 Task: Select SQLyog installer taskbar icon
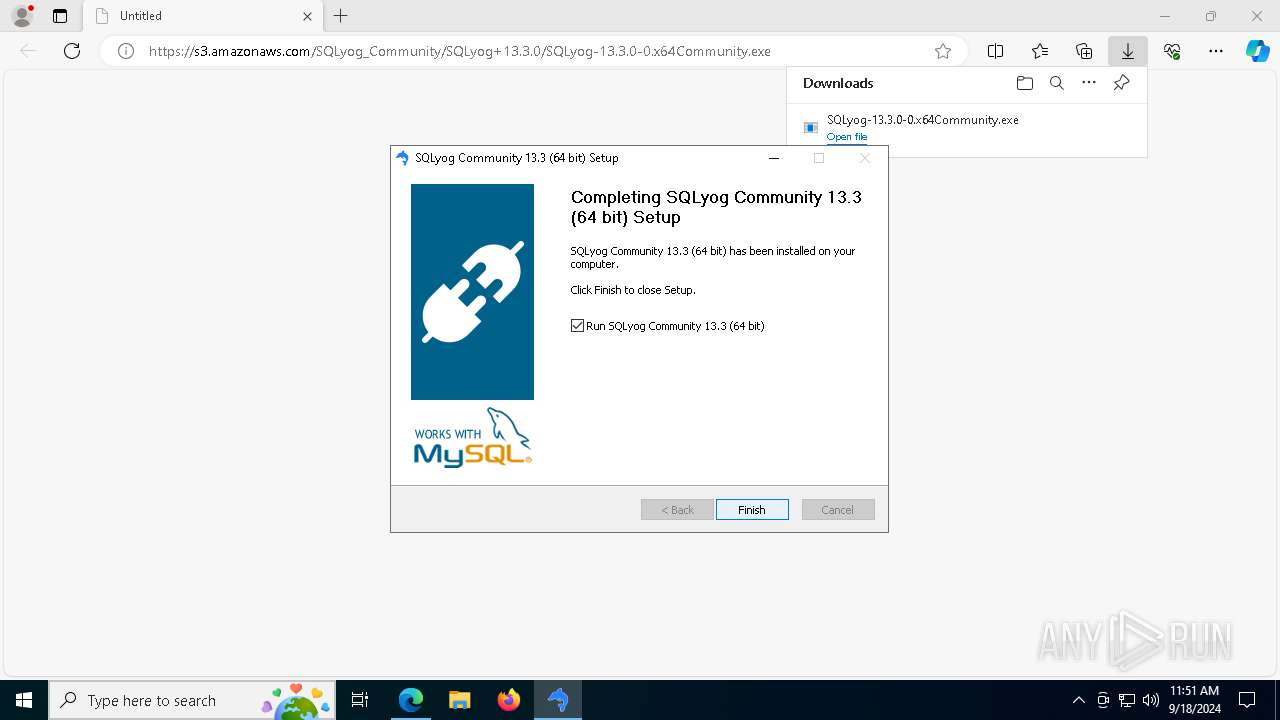558,700
